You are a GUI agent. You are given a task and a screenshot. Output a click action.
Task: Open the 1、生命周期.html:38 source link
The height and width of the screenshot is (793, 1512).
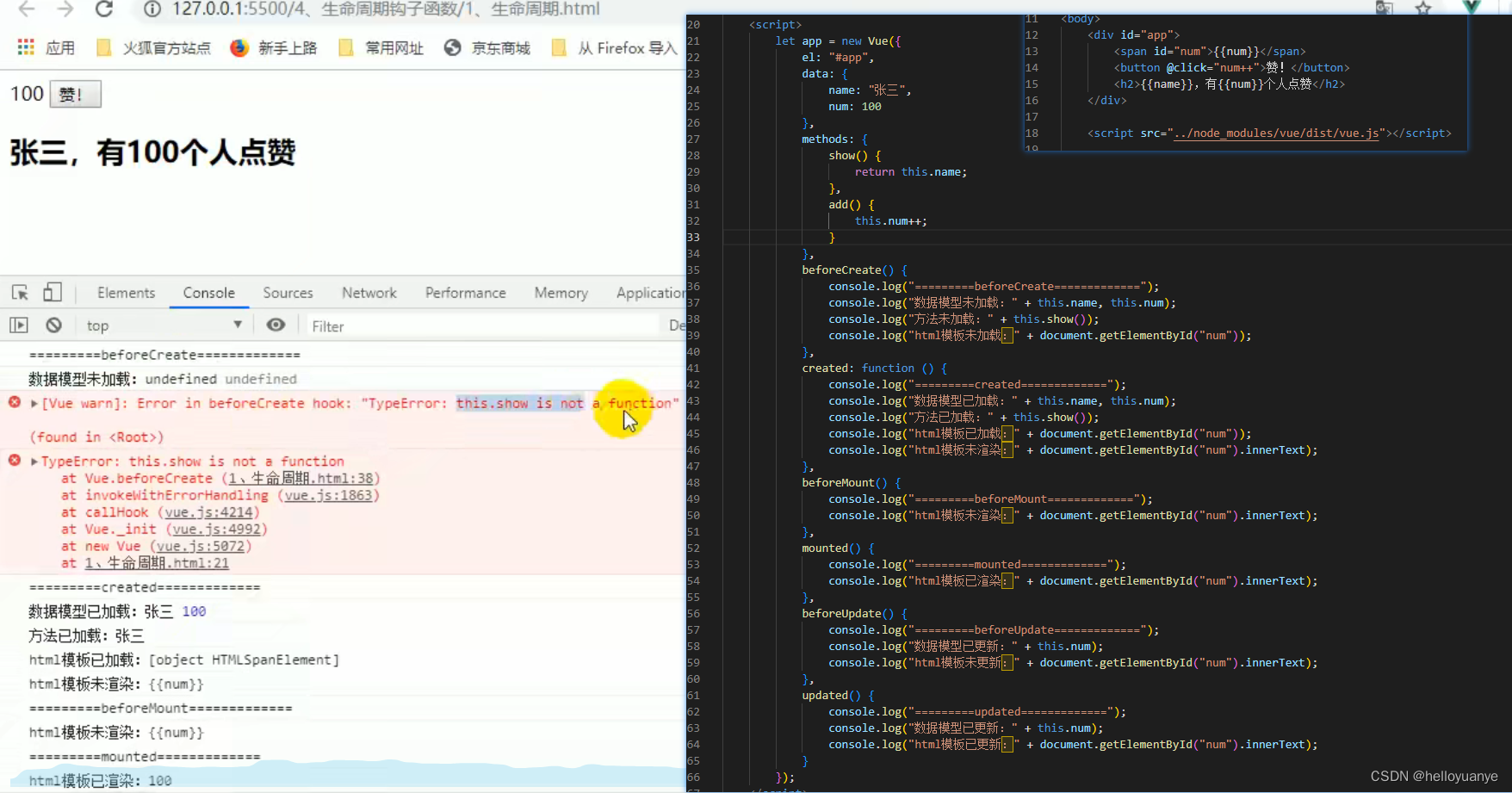[x=301, y=479]
